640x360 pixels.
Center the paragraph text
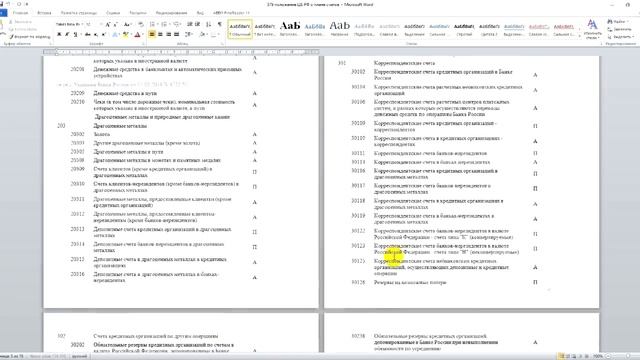[x=160, y=35]
